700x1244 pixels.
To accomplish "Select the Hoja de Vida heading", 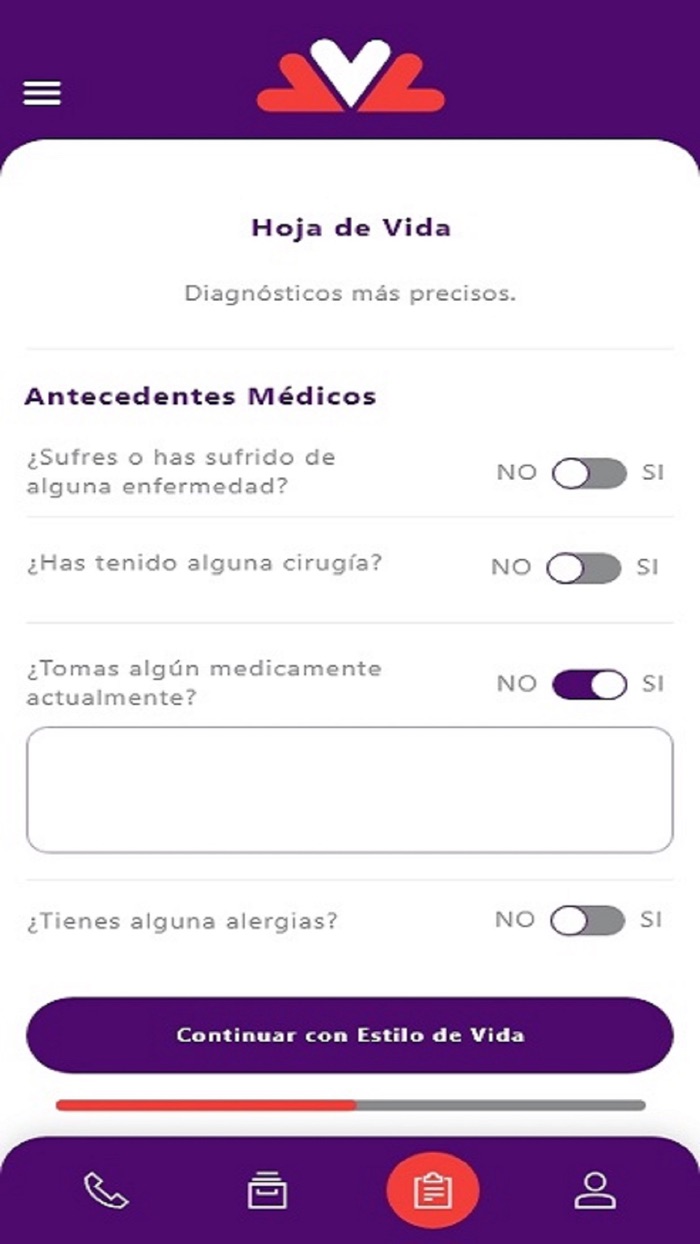I will coord(350,227).
